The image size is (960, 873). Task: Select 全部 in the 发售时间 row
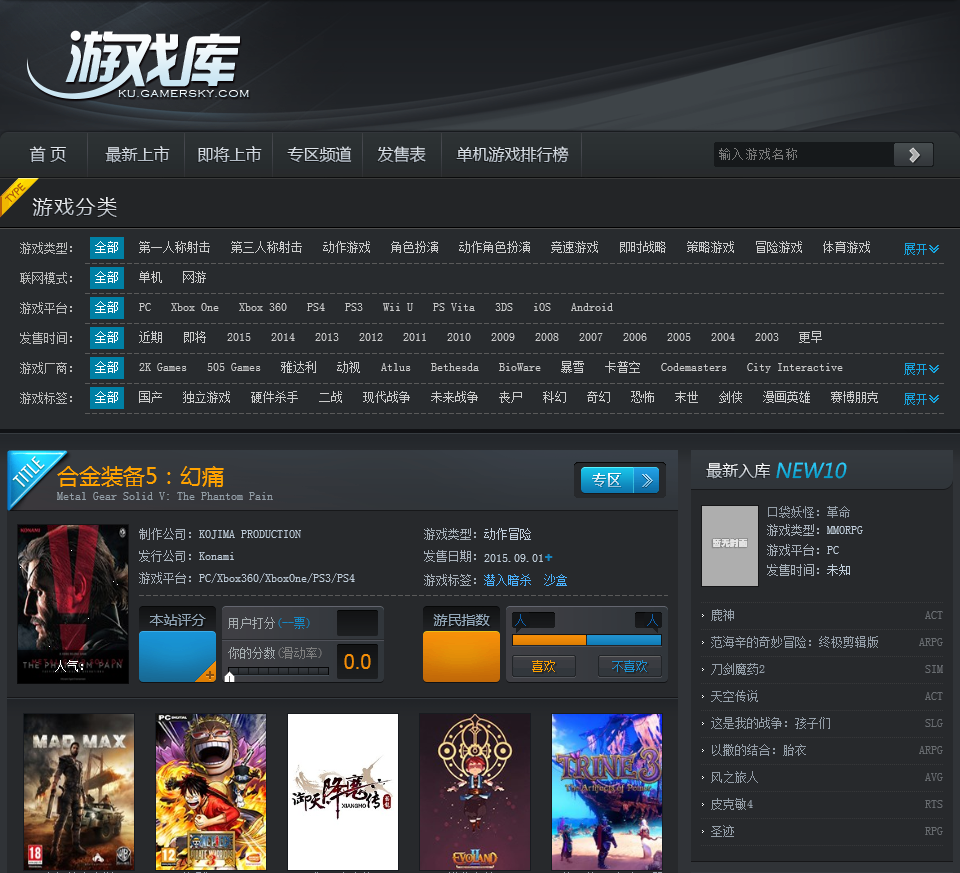click(107, 337)
